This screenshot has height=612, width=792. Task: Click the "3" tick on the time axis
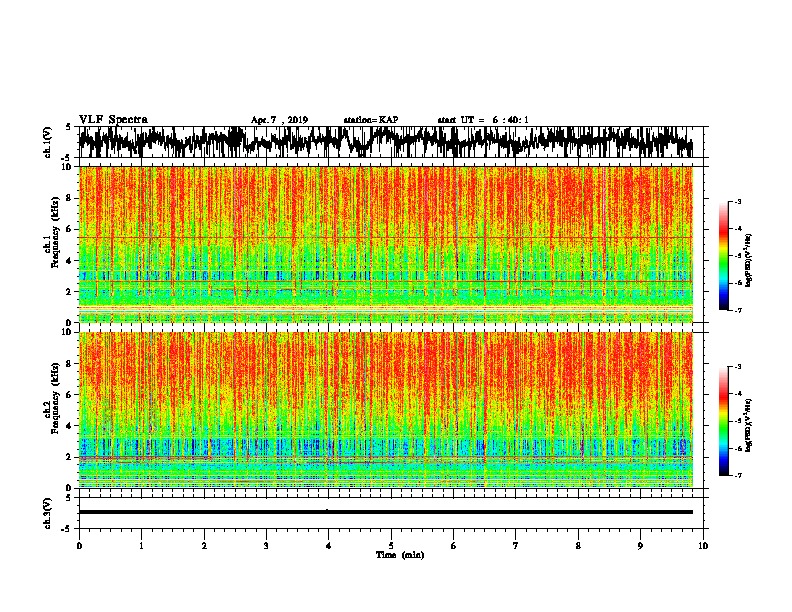(266, 546)
